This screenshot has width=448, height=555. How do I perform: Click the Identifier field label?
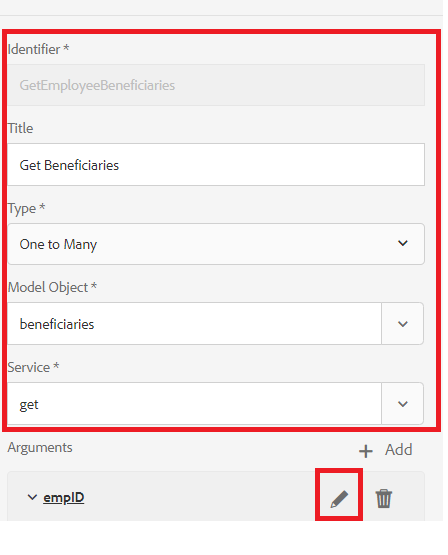tap(38, 49)
